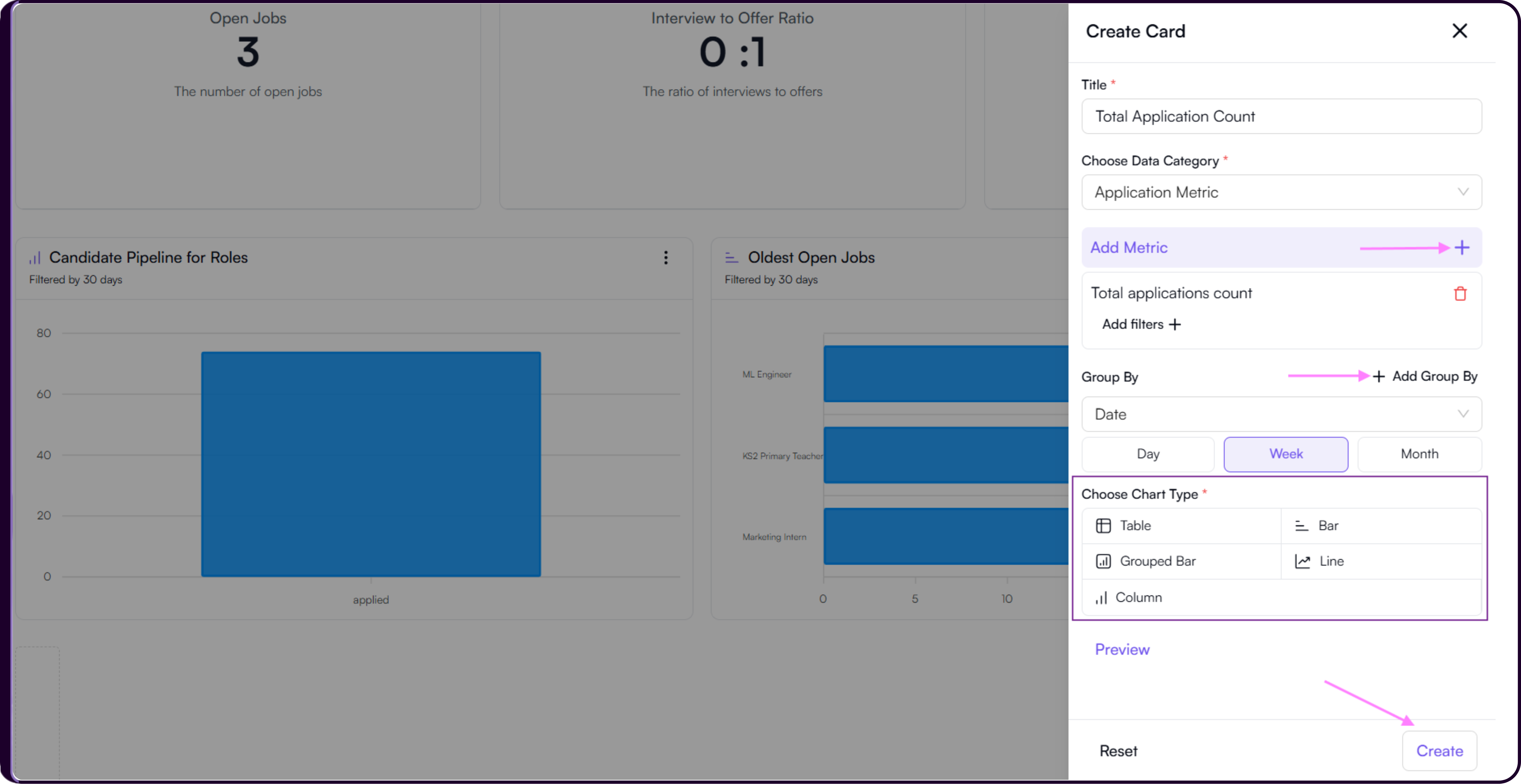Choose the Bar chart option

tap(1381, 525)
